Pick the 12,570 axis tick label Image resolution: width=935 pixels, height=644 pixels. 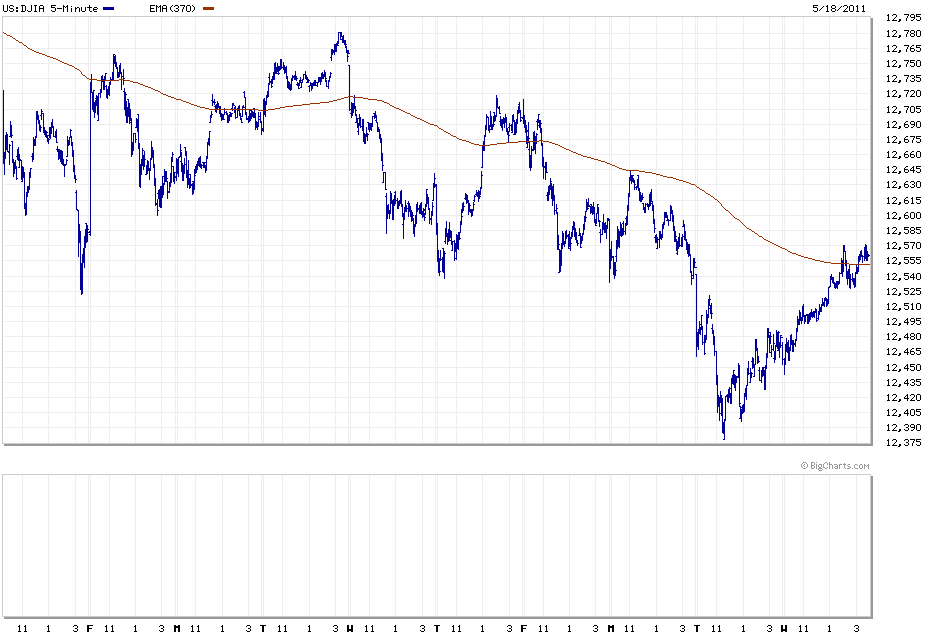click(903, 246)
